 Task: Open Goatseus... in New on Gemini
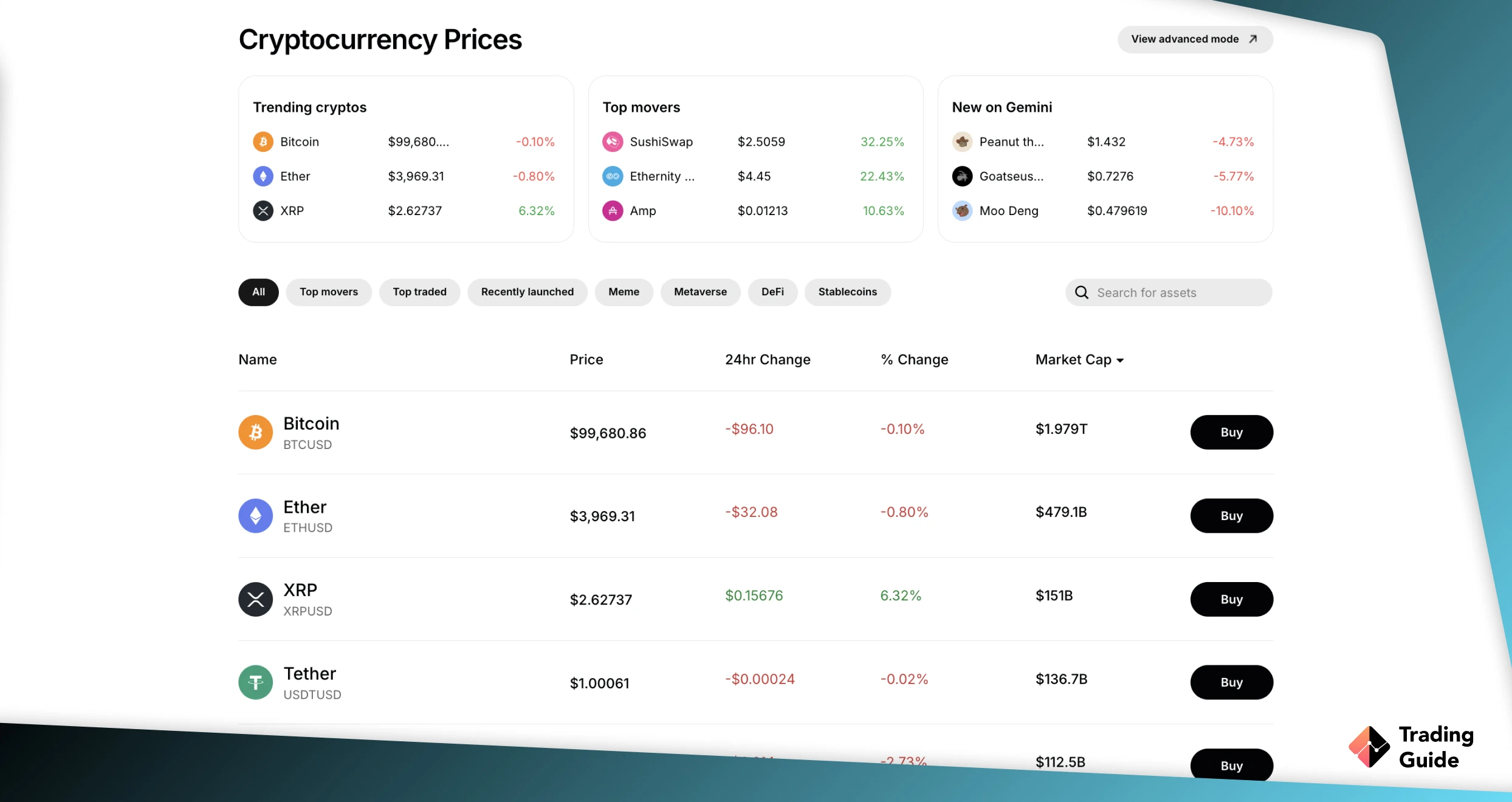point(1012,177)
